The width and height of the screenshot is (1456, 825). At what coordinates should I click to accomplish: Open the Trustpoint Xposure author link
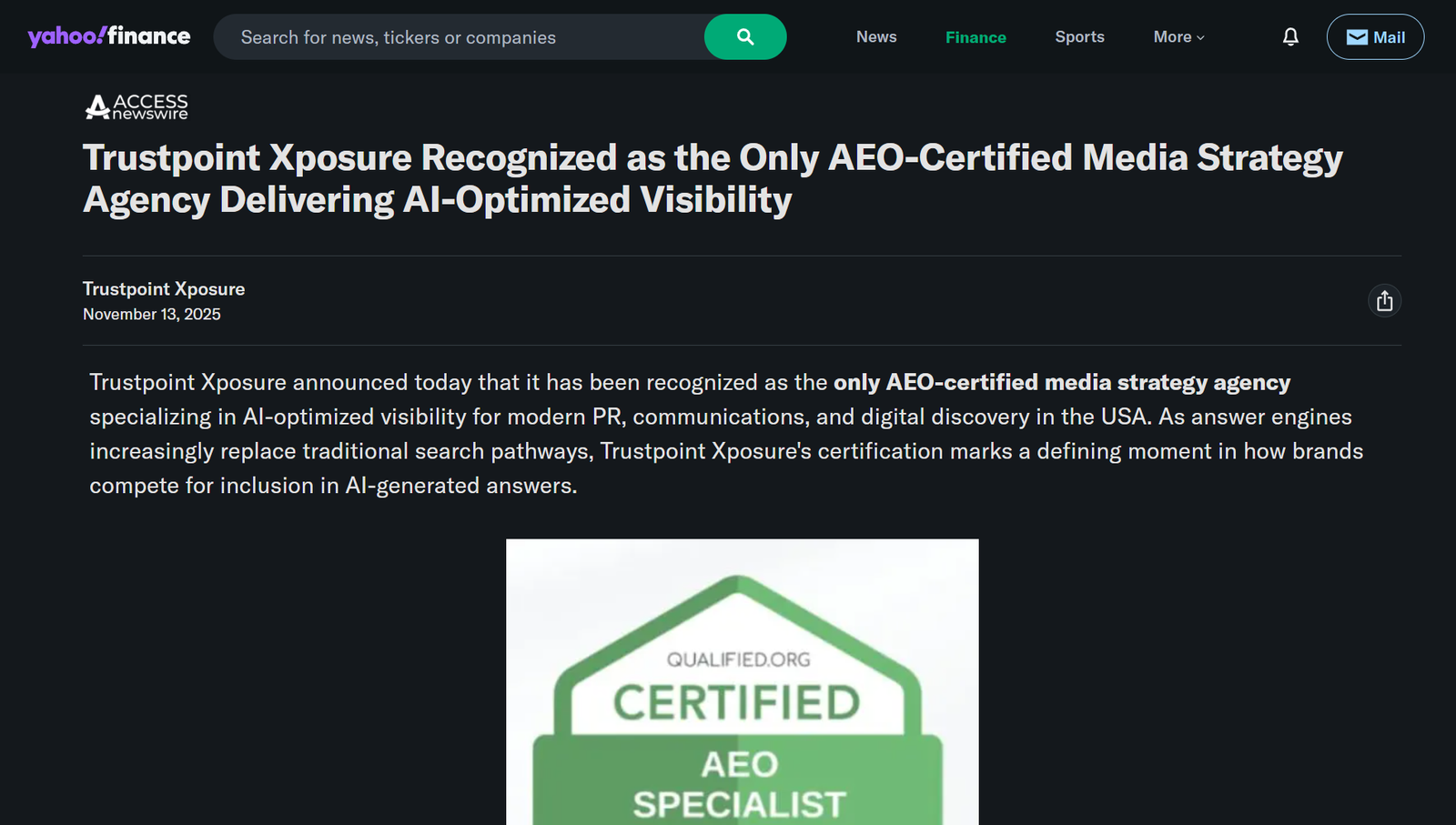[x=164, y=288]
